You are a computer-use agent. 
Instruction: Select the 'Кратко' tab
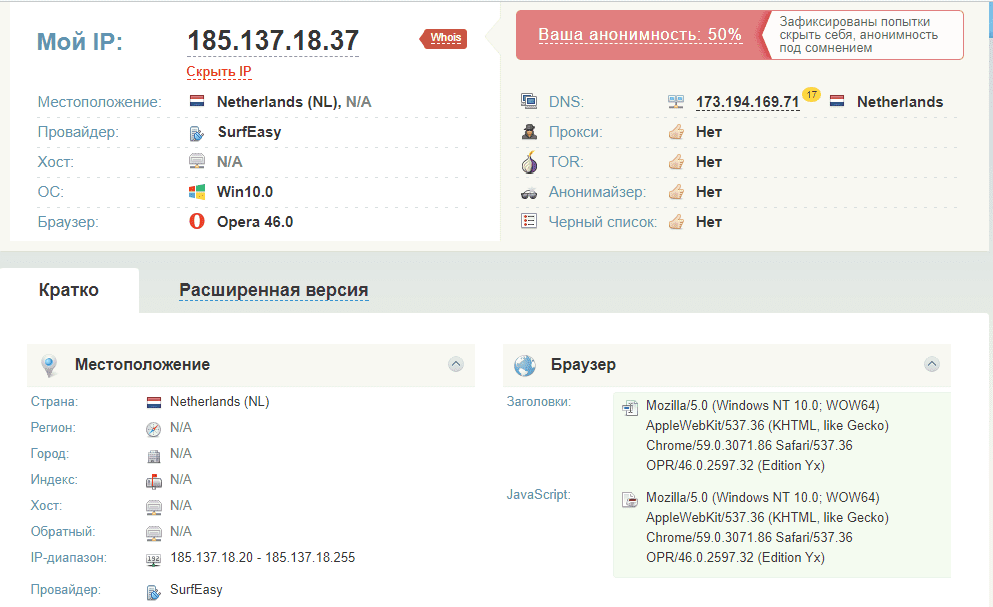69,290
